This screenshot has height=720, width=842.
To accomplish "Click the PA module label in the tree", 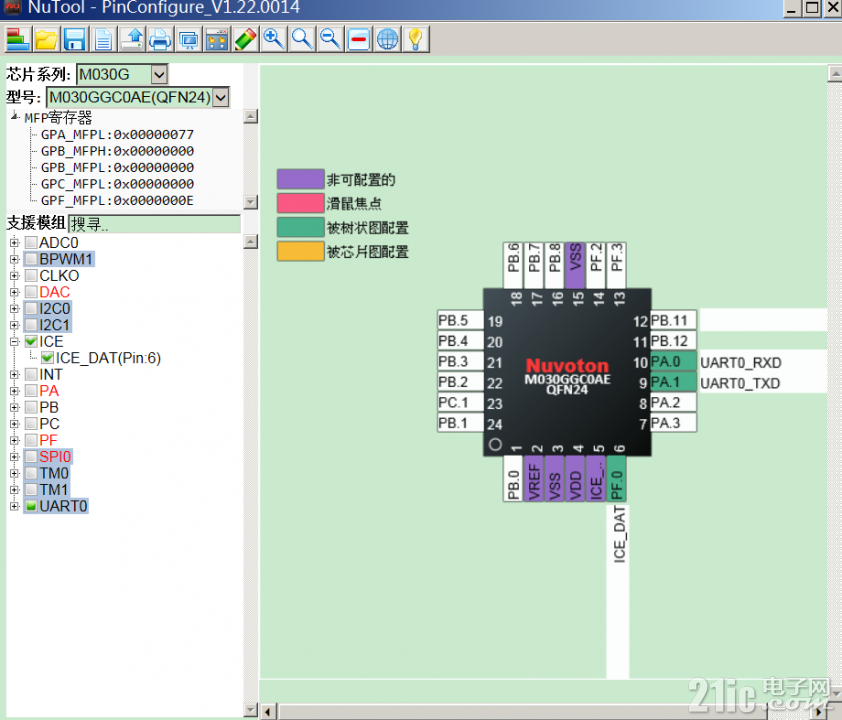I will [49, 391].
